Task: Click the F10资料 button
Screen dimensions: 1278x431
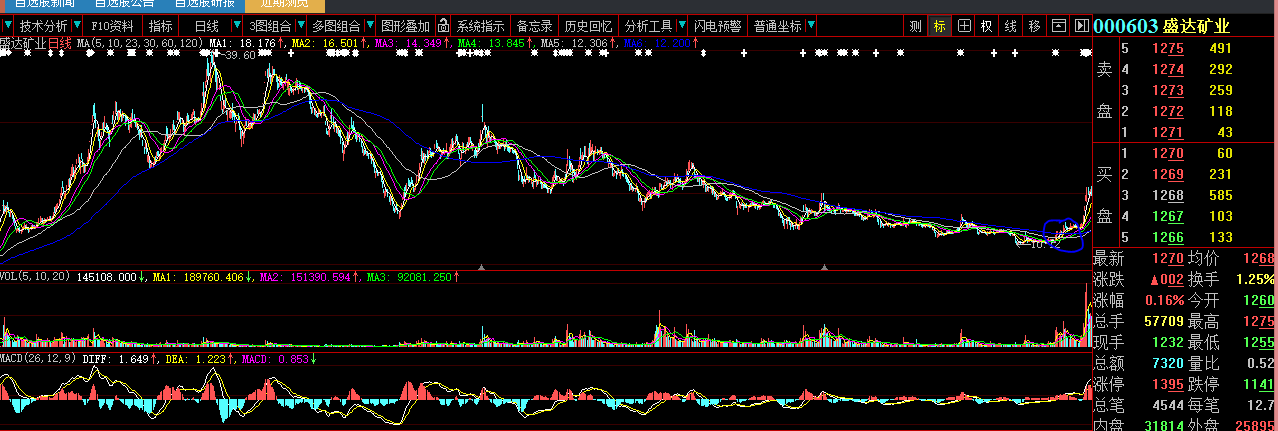Action: (x=112, y=26)
